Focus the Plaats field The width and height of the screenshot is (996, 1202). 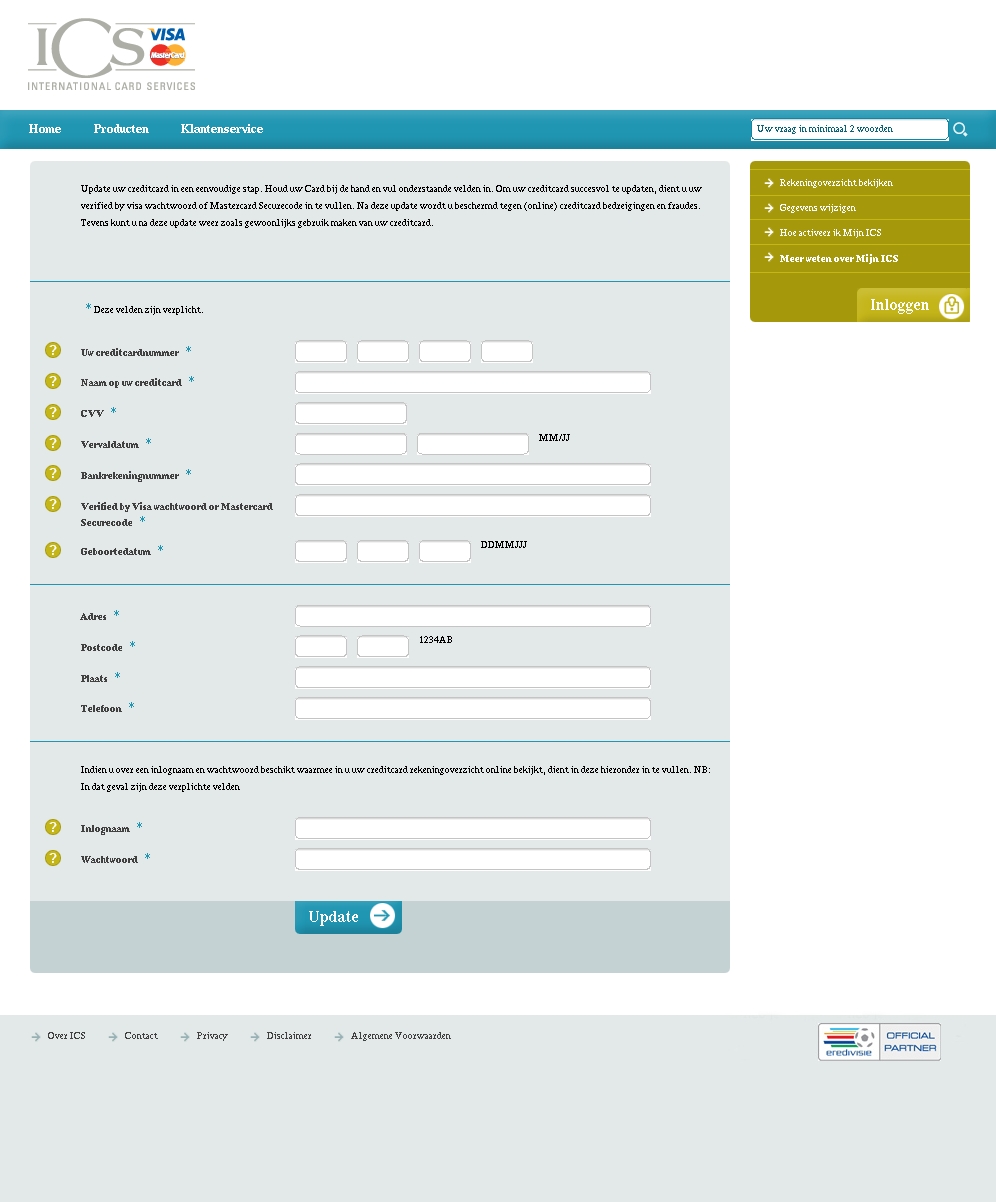click(473, 677)
